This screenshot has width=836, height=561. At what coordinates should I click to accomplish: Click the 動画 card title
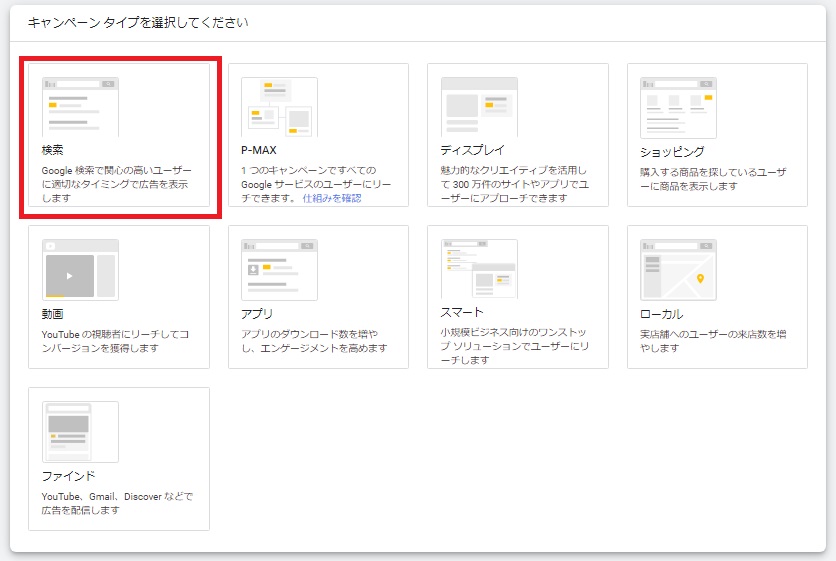tap(52, 314)
